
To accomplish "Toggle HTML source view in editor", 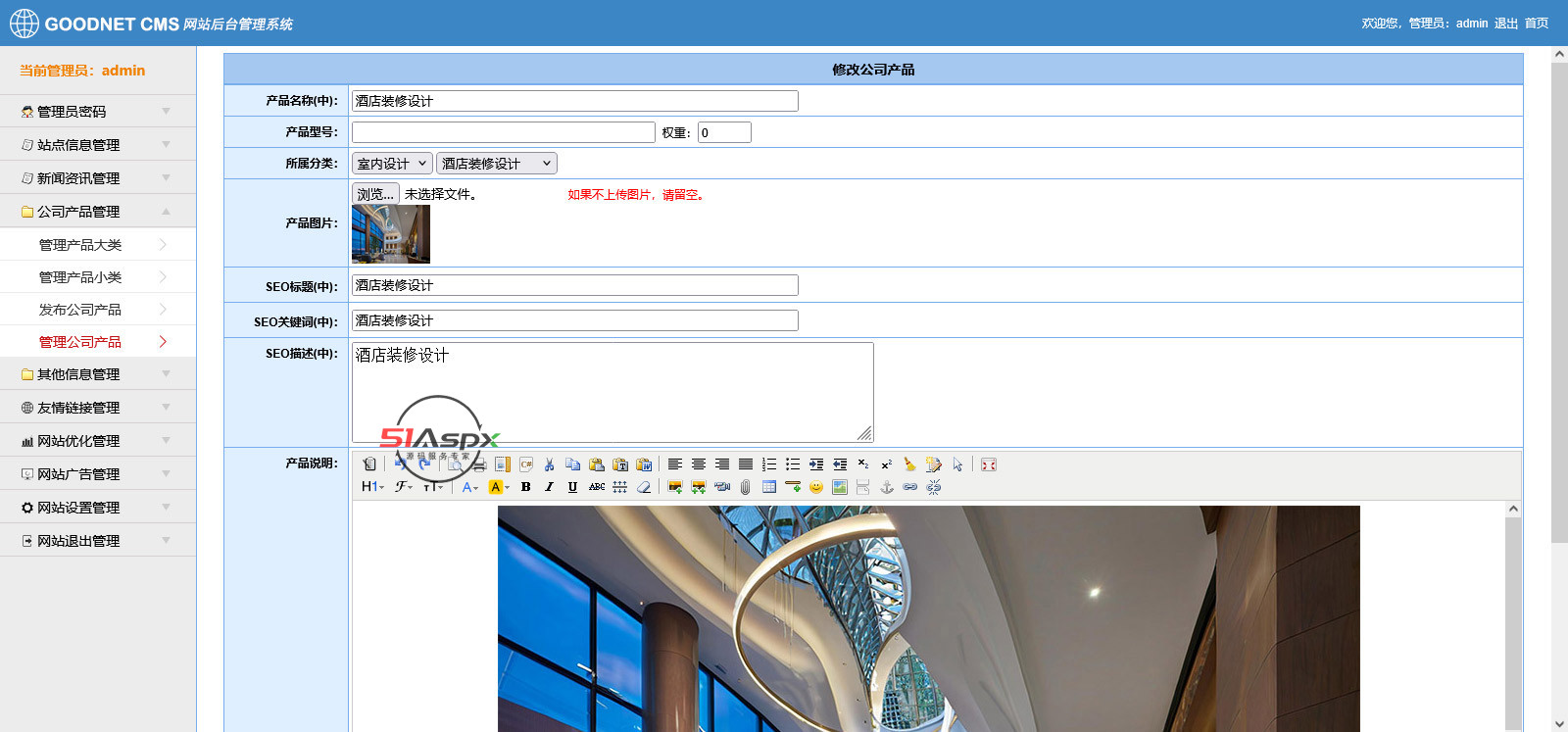I will pos(369,464).
